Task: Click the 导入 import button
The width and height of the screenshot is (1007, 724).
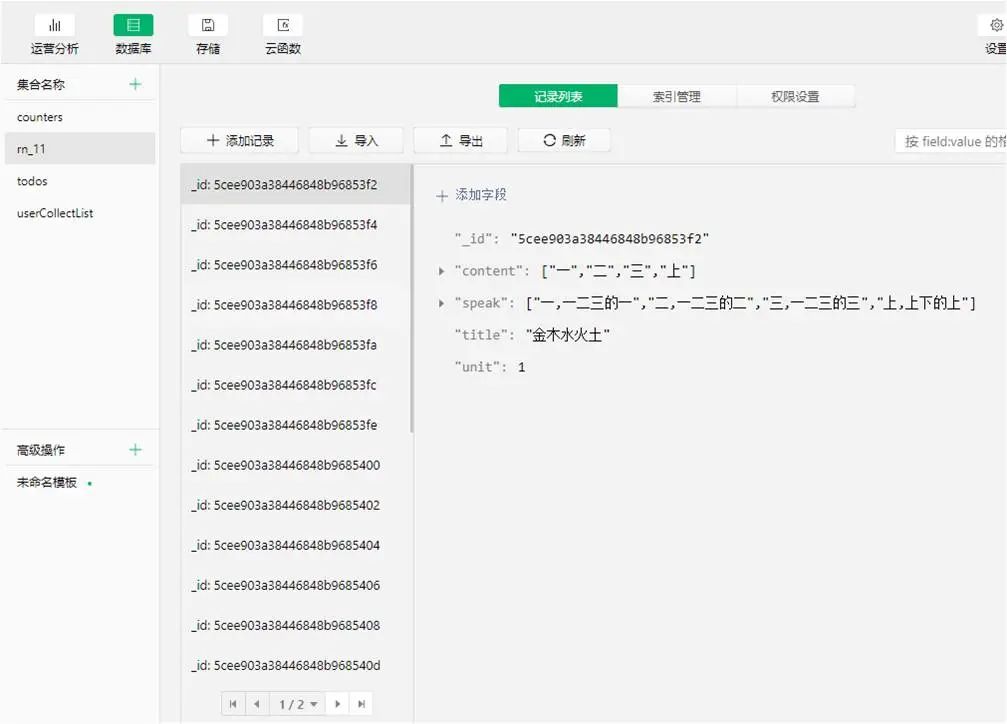Action: click(x=356, y=141)
